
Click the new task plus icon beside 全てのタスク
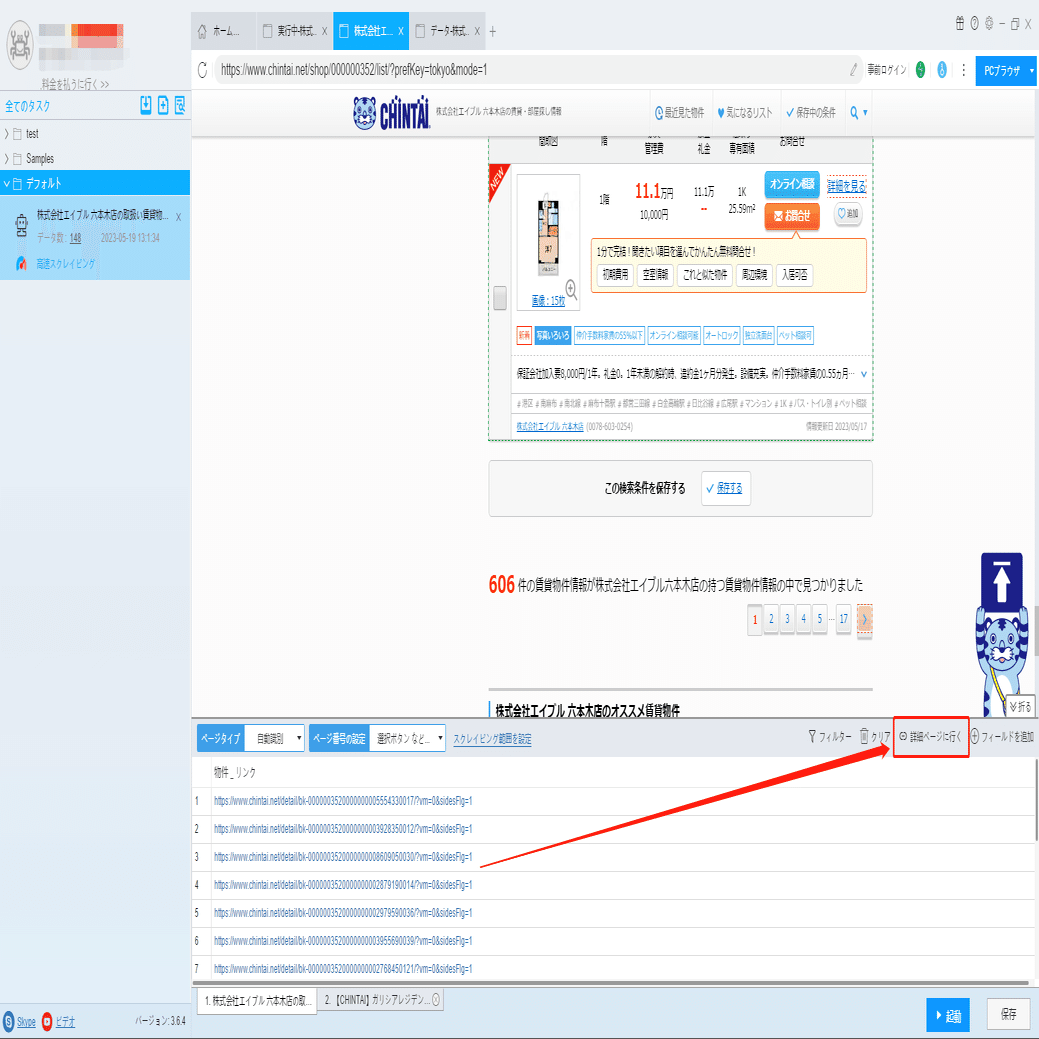[x=163, y=105]
